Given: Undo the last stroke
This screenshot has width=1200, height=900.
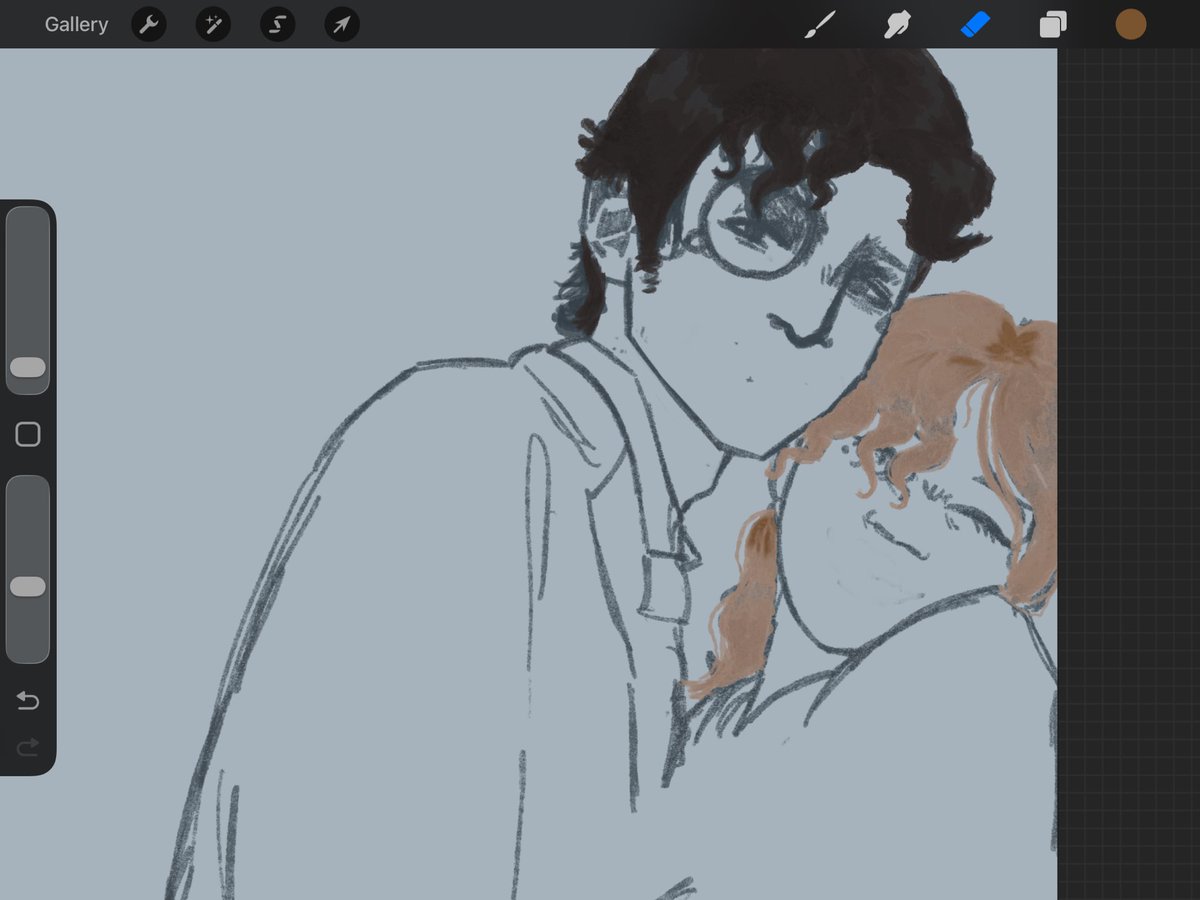Looking at the screenshot, I should [x=28, y=701].
